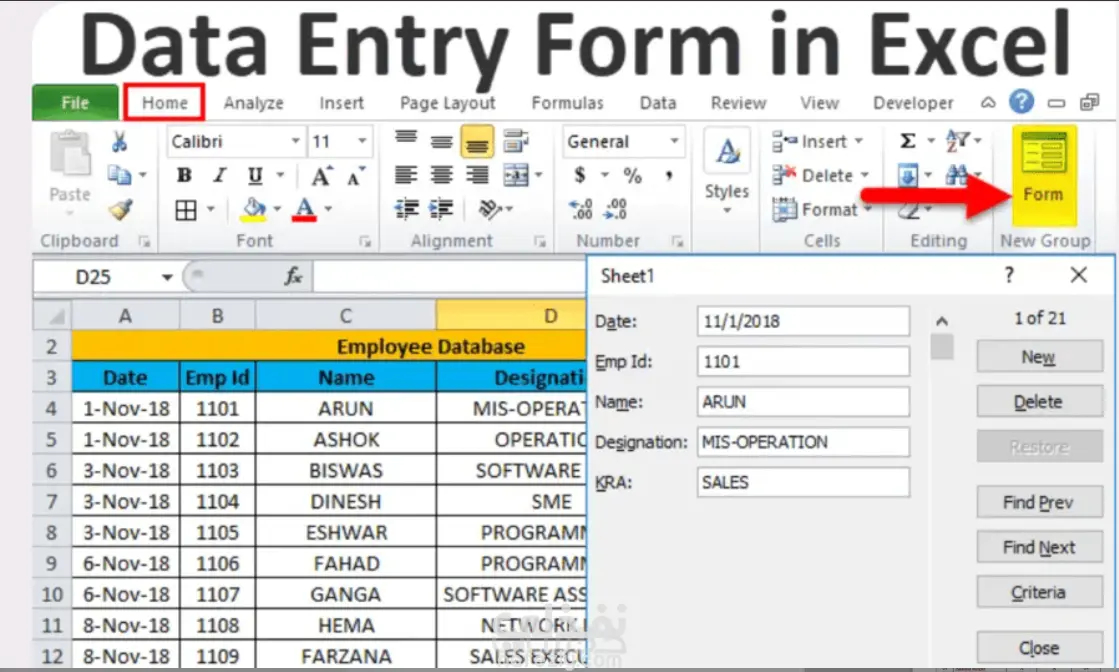The width and height of the screenshot is (1119, 672).
Task: Click the form's Close button
Action: pyautogui.click(x=1039, y=648)
